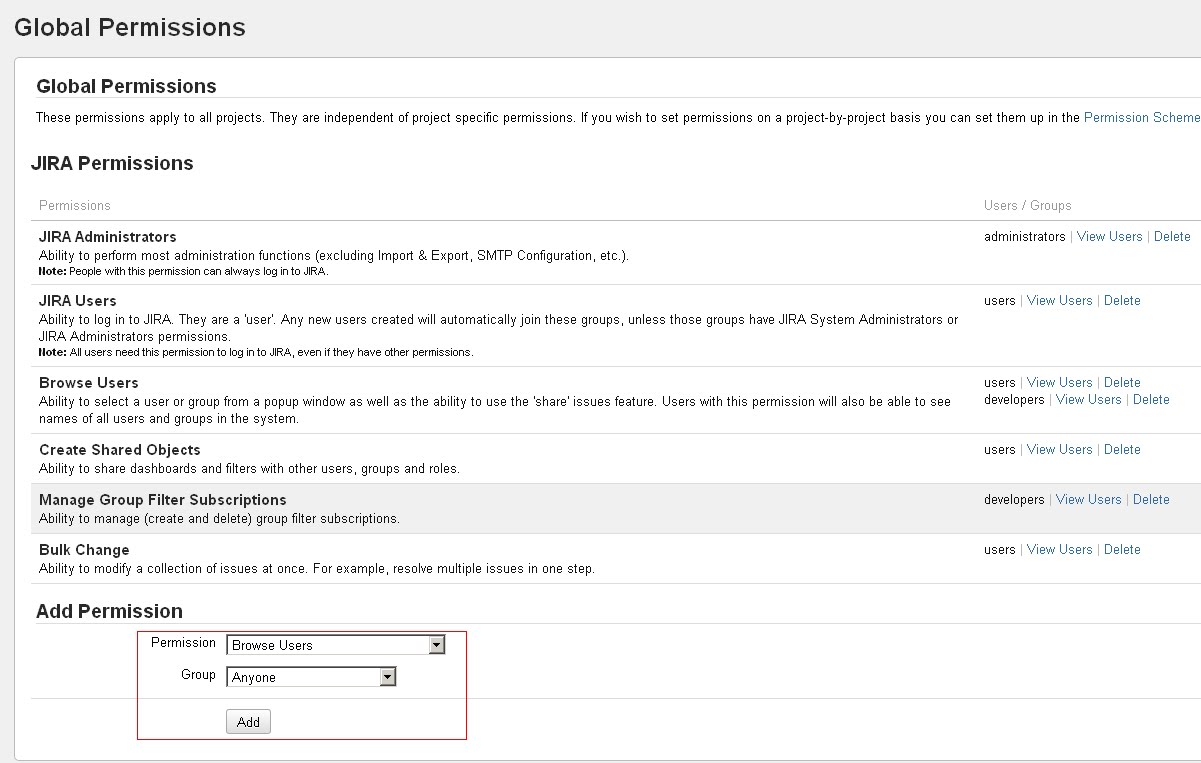This screenshot has height=763, width=1201.
Task: Click the Add button
Action: click(248, 722)
